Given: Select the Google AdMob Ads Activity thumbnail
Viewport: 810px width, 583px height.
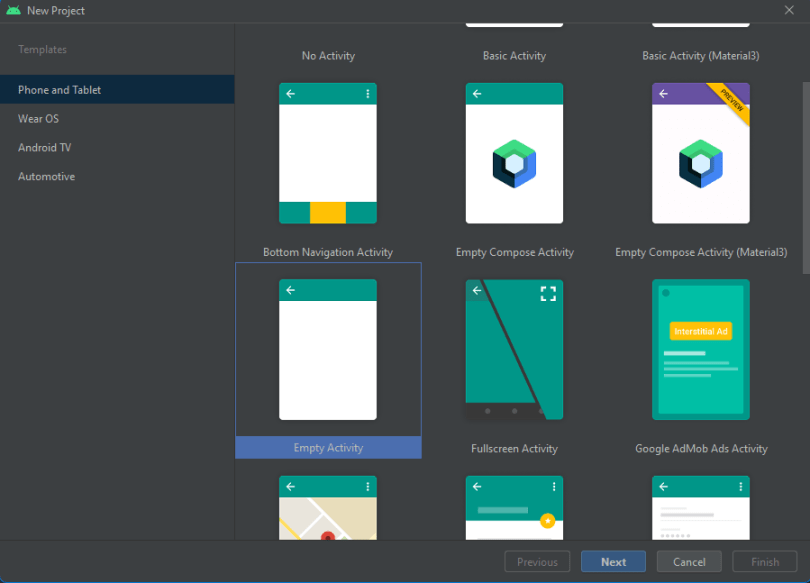Looking at the screenshot, I should click(x=701, y=350).
